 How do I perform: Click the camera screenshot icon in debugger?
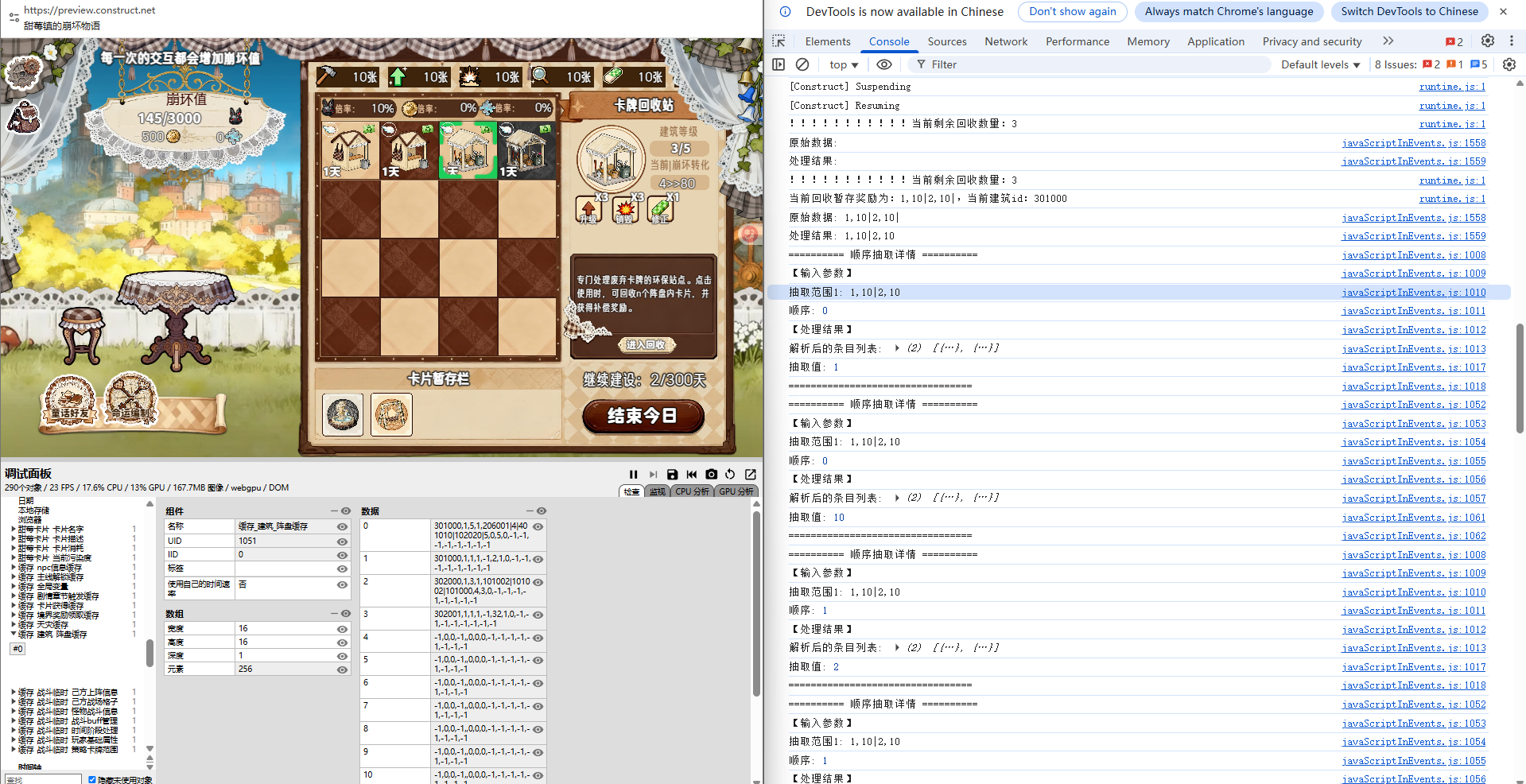711,475
